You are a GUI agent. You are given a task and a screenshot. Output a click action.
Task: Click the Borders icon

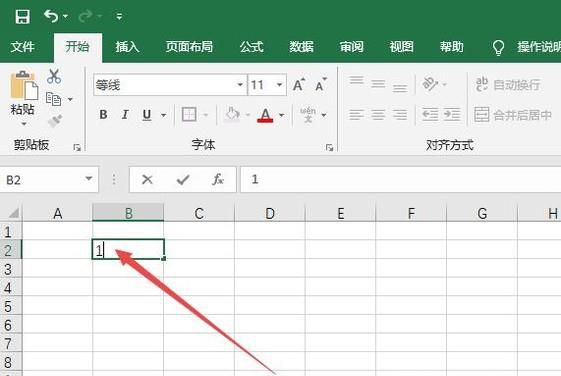click(189, 114)
